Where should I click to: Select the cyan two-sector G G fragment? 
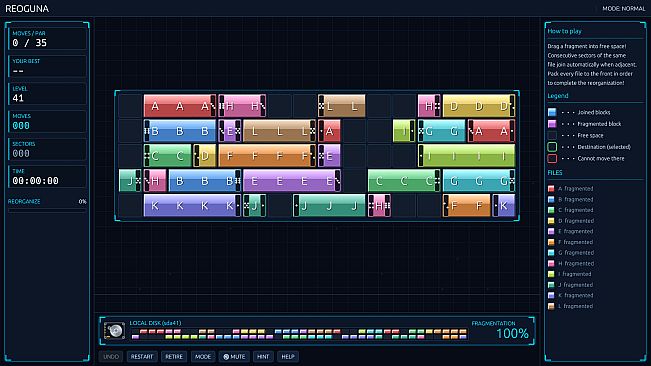click(x=441, y=131)
